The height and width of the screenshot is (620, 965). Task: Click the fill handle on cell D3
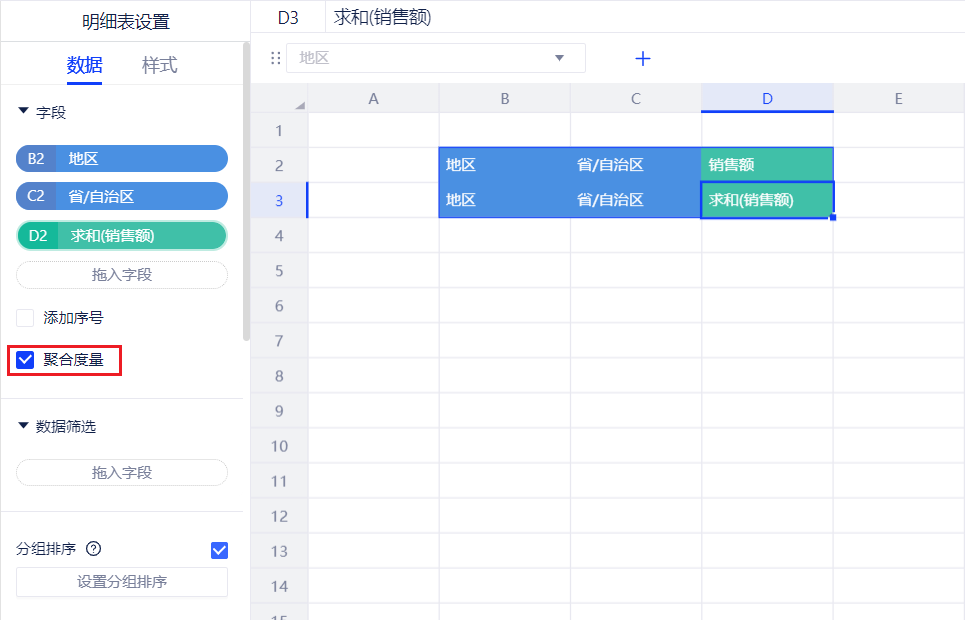[x=832, y=217]
